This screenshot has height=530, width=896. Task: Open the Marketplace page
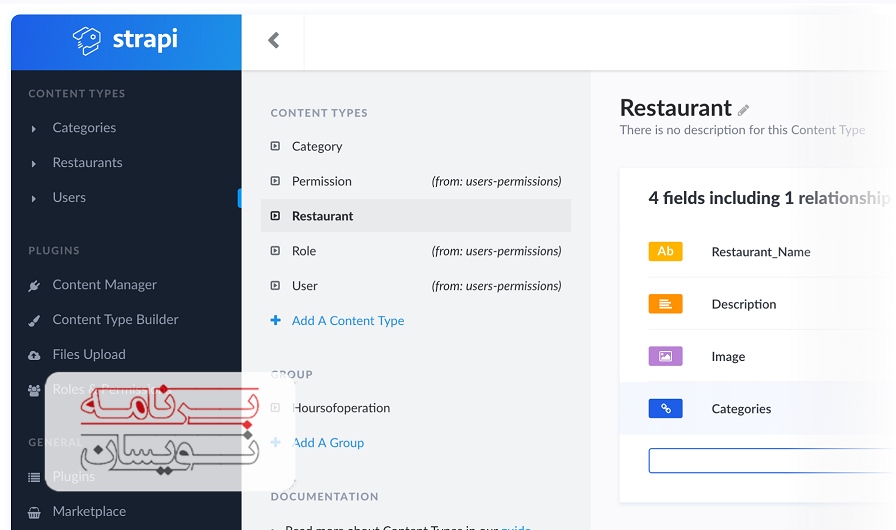tap(89, 511)
